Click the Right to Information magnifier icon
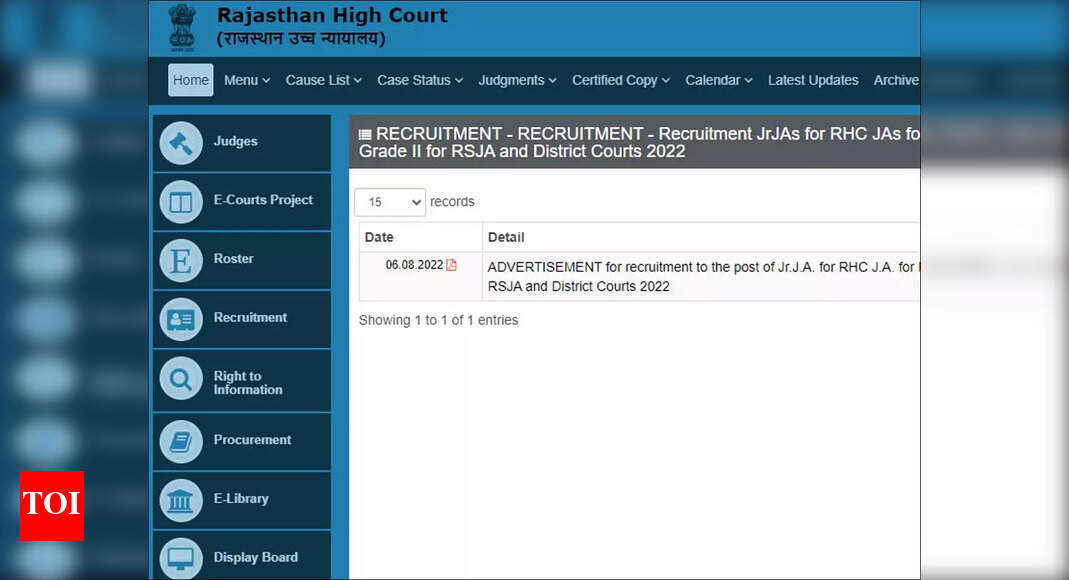The image size is (1069, 580). (181, 378)
